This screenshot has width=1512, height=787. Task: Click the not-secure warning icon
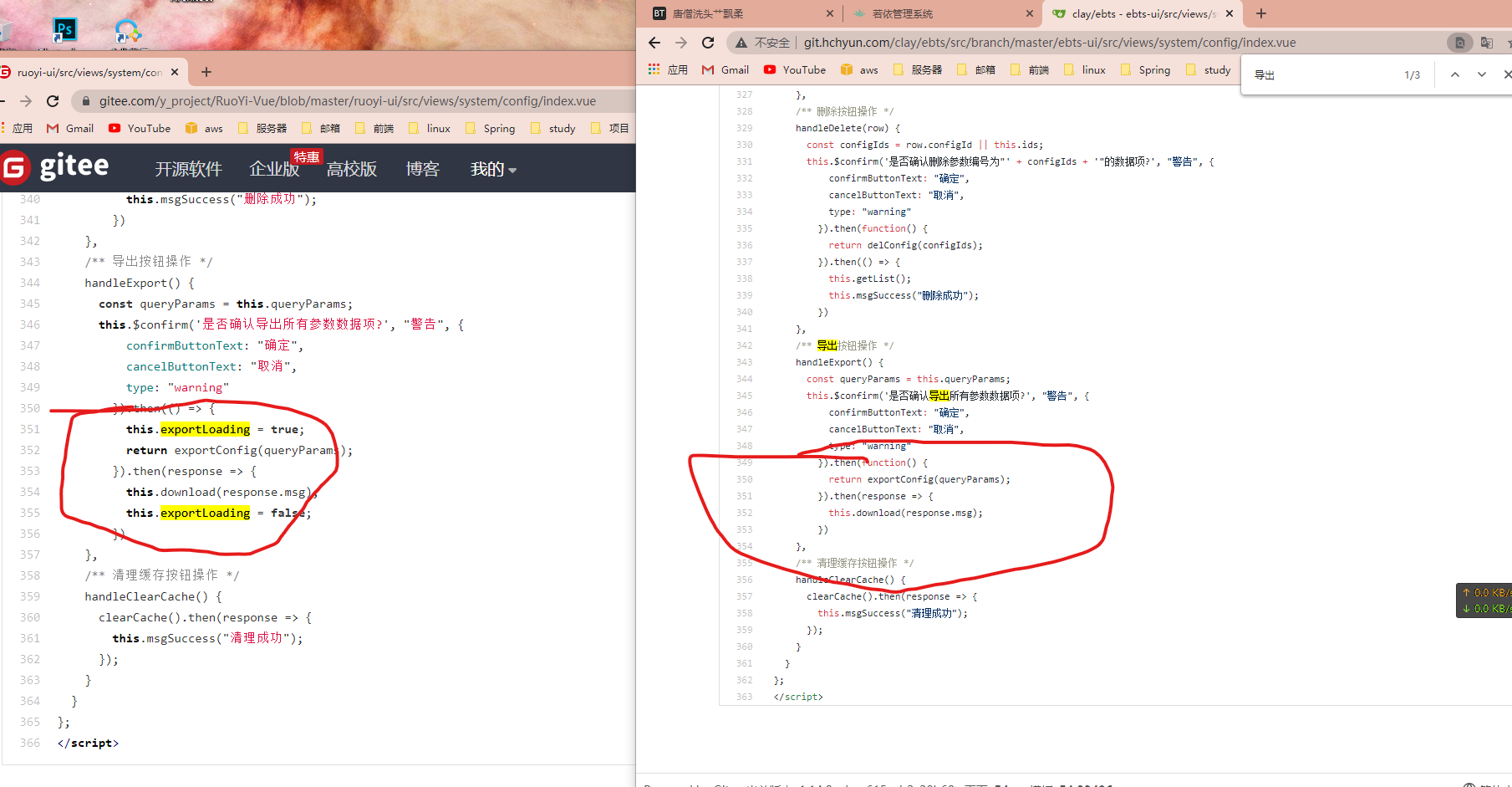(741, 43)
